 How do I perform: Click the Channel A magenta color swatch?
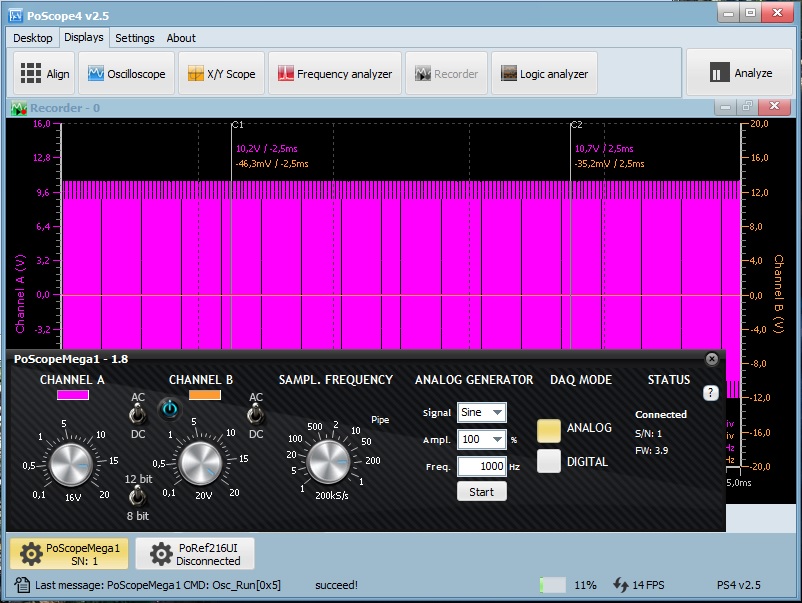73,395
